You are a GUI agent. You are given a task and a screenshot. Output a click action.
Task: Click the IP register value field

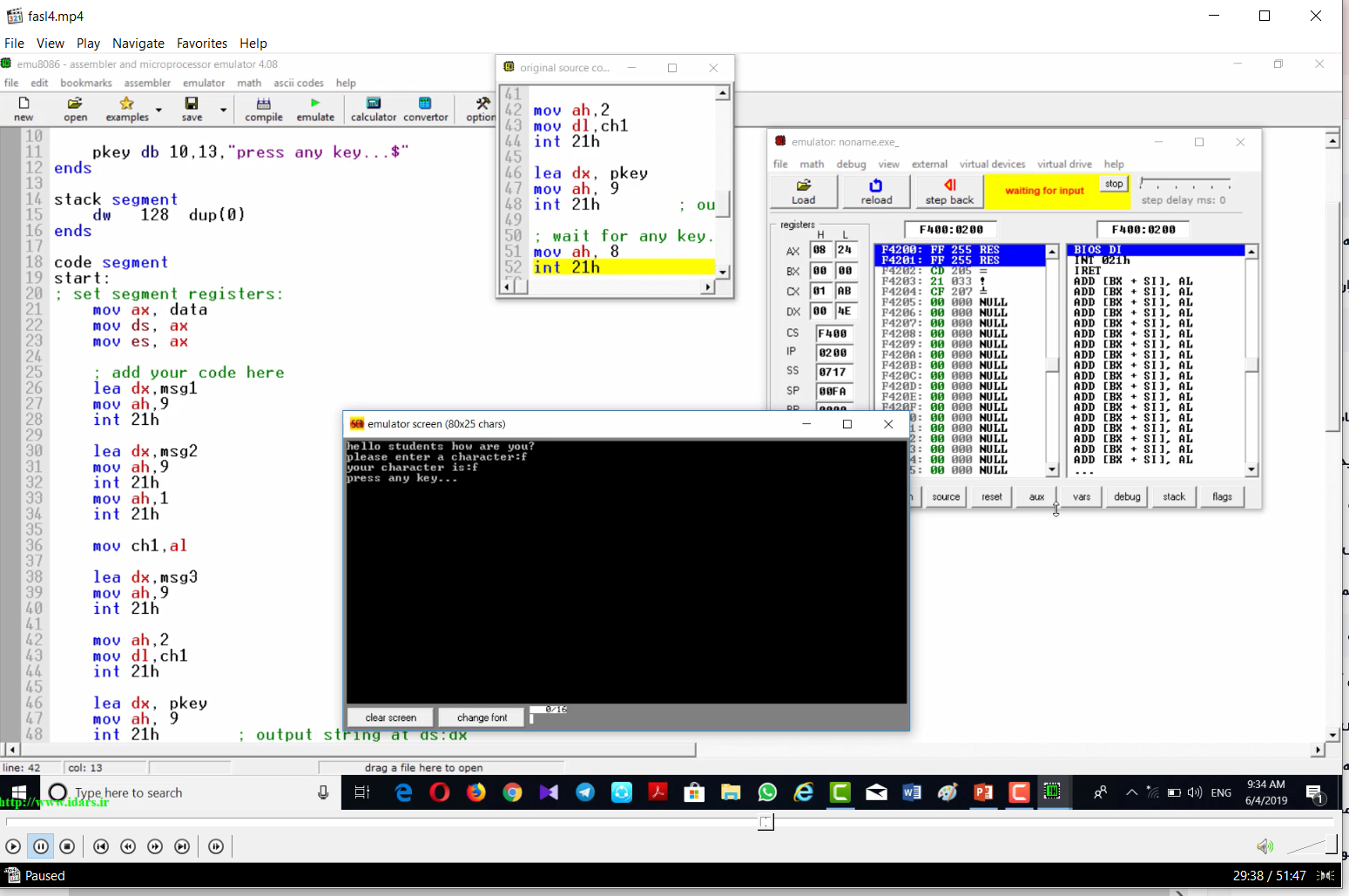833,353
